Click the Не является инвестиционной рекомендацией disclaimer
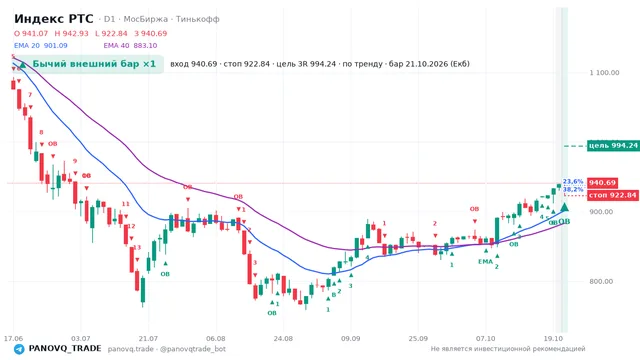Image resolution: width=640 pixels, height=360 pixels. tap(508, 349)
